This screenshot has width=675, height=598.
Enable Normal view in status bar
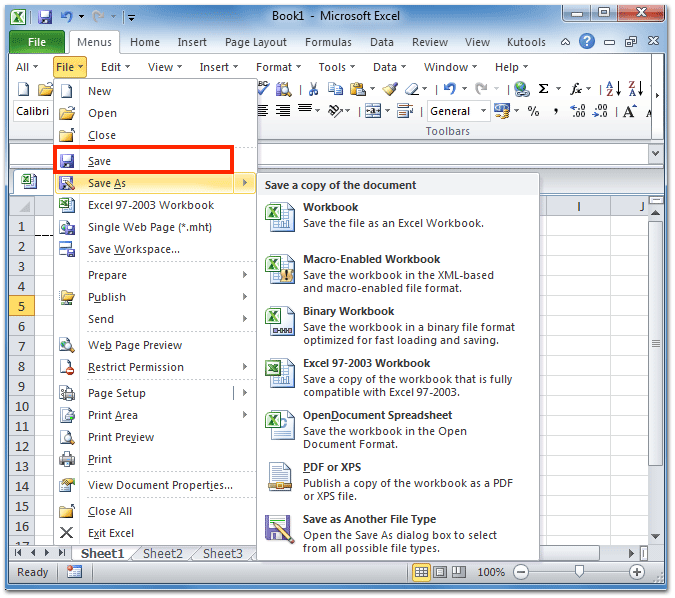[x=422, y=572]
